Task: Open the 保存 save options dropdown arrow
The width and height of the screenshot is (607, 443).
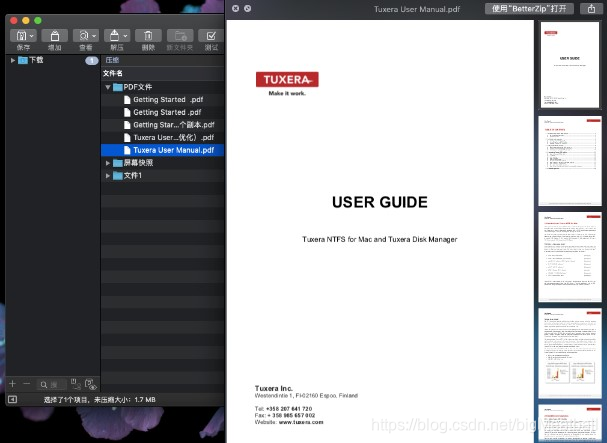Action: coord(32,36)
